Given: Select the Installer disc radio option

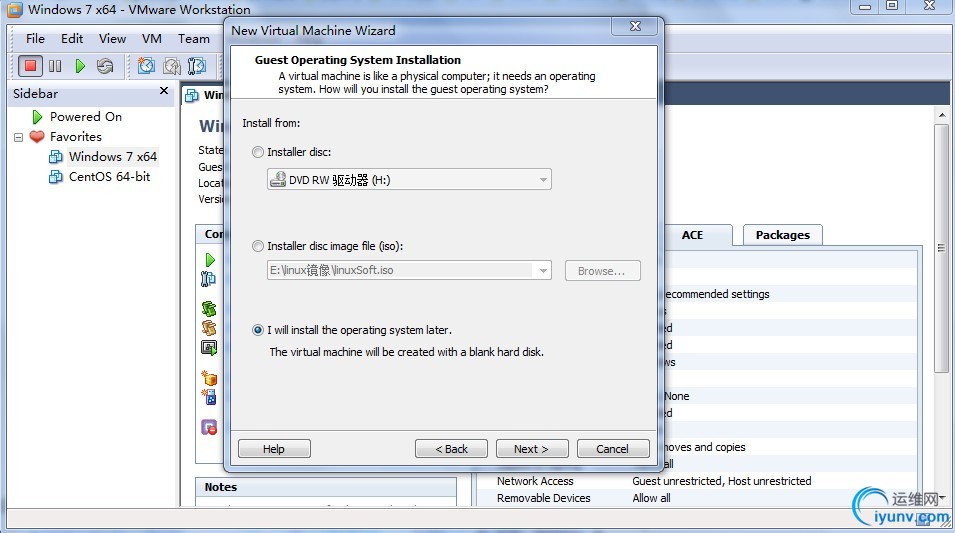Looking at the screenshot, I should (258, 152).
